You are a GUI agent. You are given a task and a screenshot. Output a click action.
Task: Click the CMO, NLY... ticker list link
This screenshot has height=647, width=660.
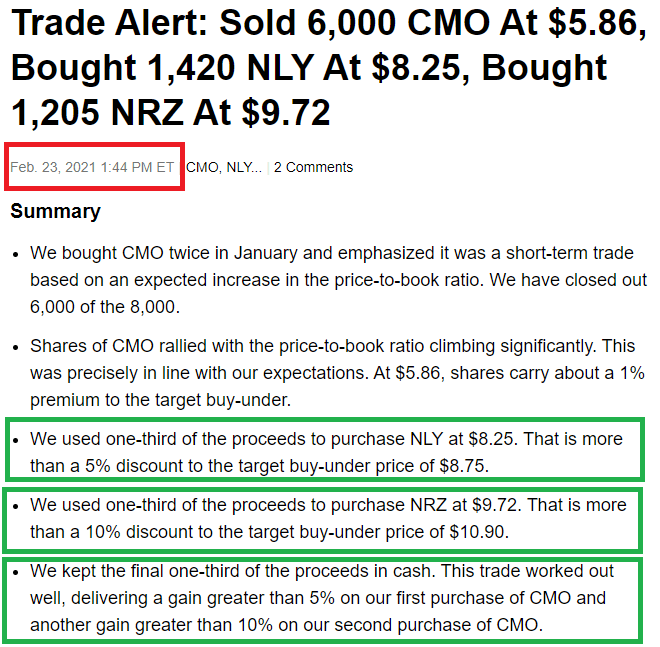click(x=224, y=168)
